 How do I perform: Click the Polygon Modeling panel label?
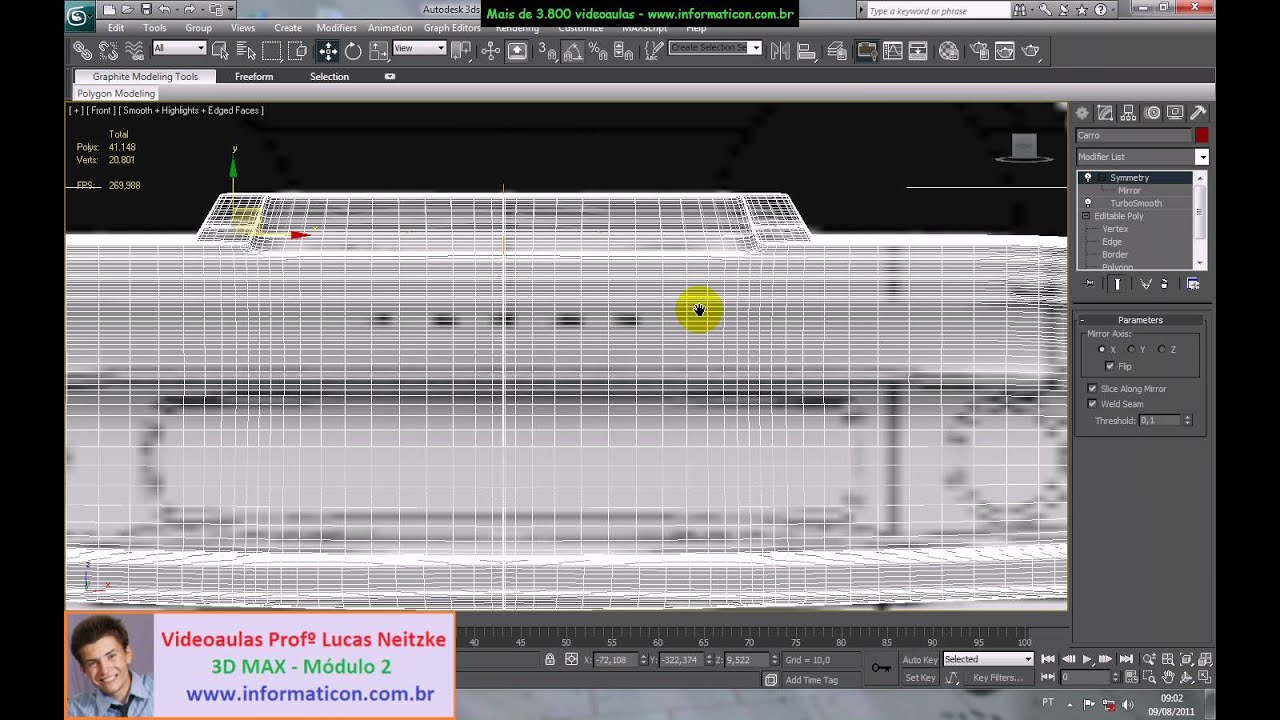point(116,94)
